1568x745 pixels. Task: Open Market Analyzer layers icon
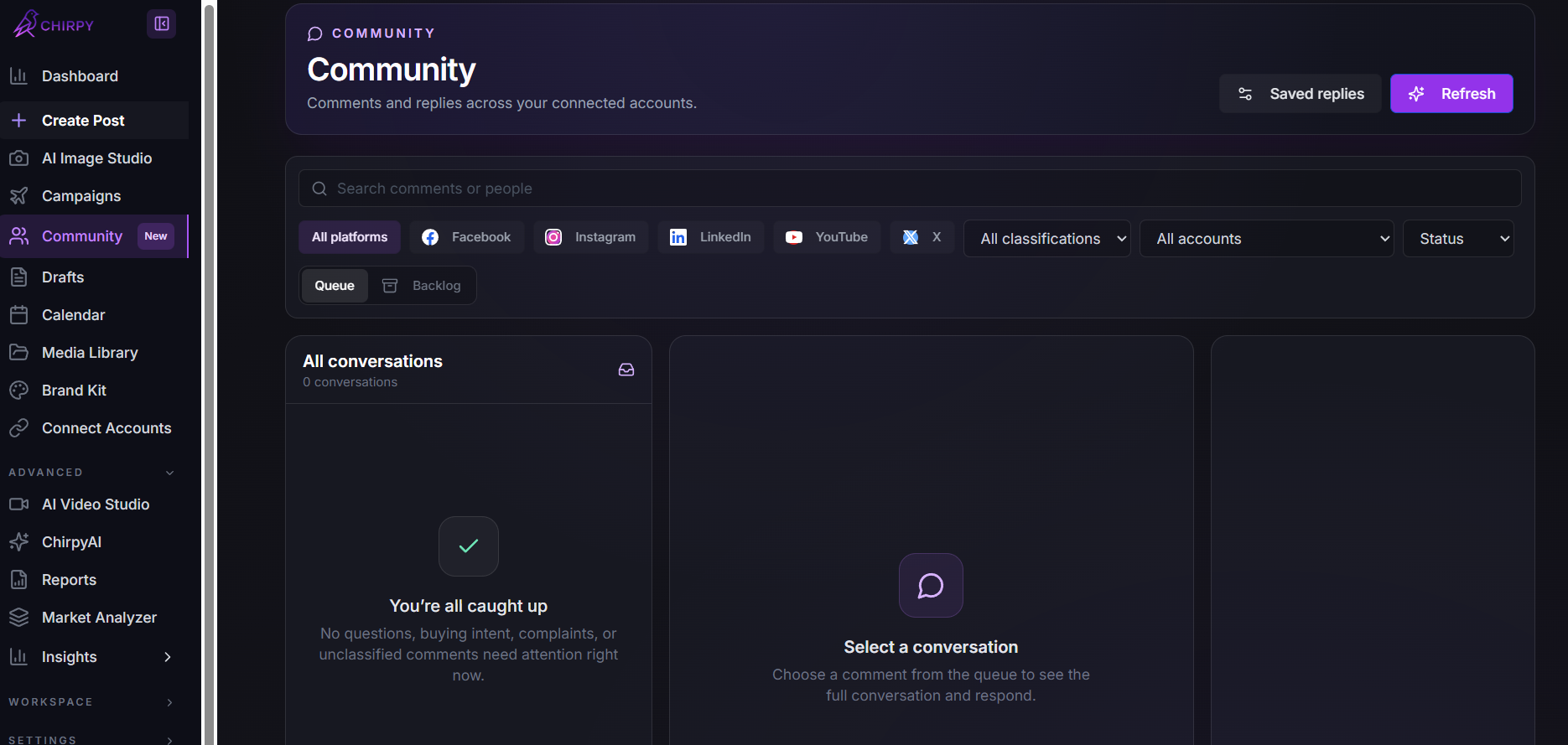pyautogui.click(x=19, y=618)
